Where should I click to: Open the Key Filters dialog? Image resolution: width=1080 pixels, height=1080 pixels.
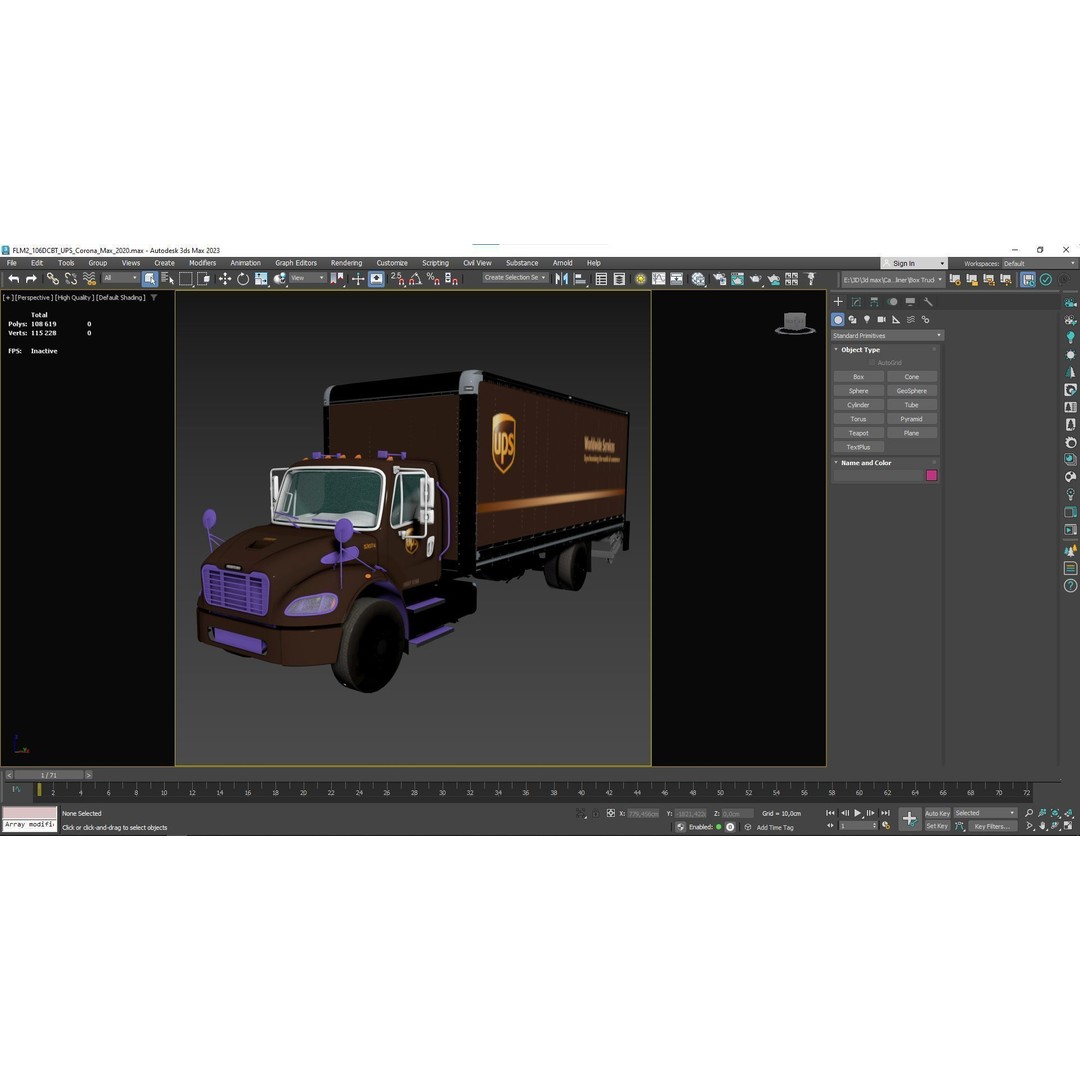(x=992, y=826)
